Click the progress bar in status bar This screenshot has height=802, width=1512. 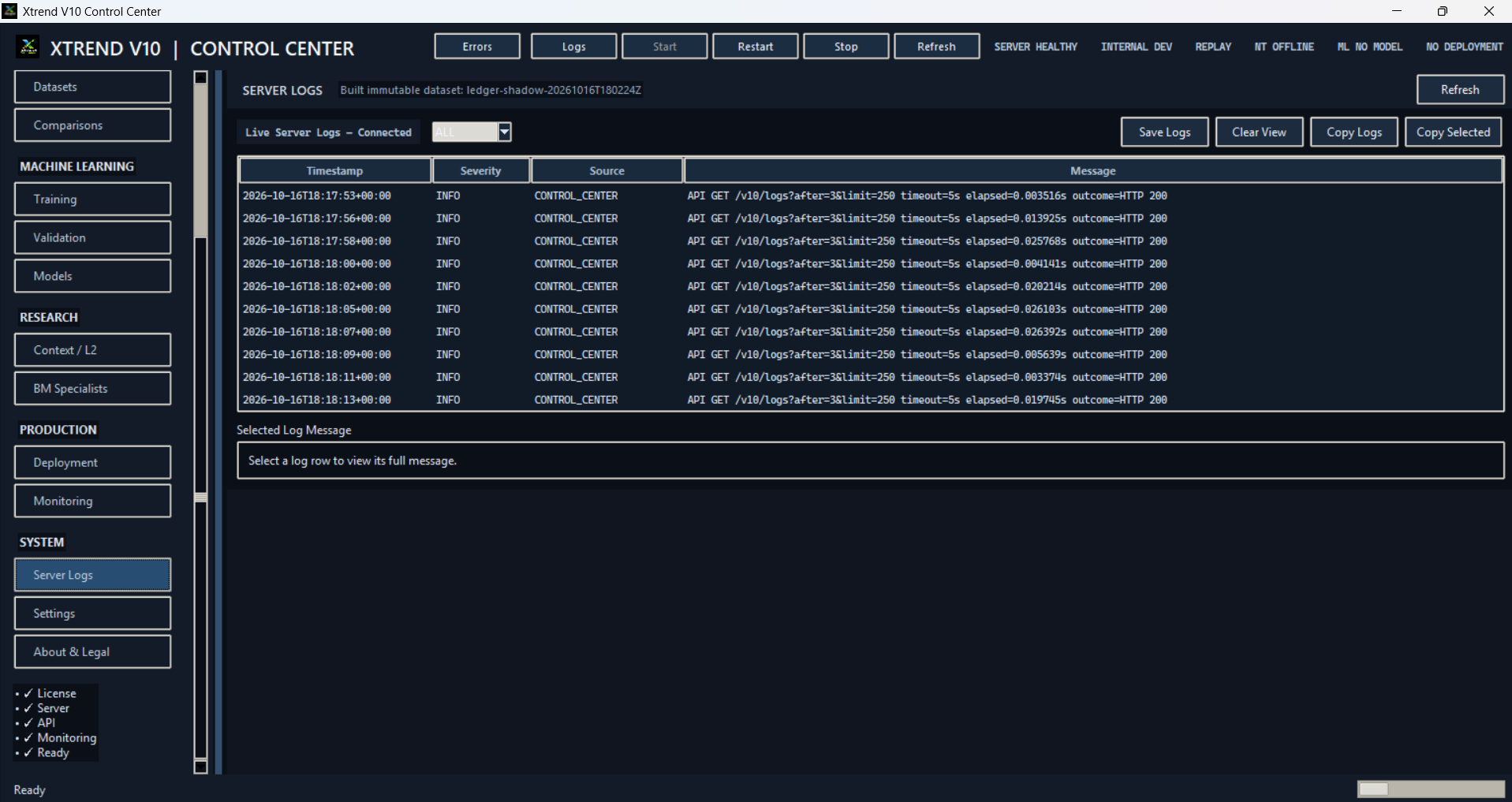1431,789
